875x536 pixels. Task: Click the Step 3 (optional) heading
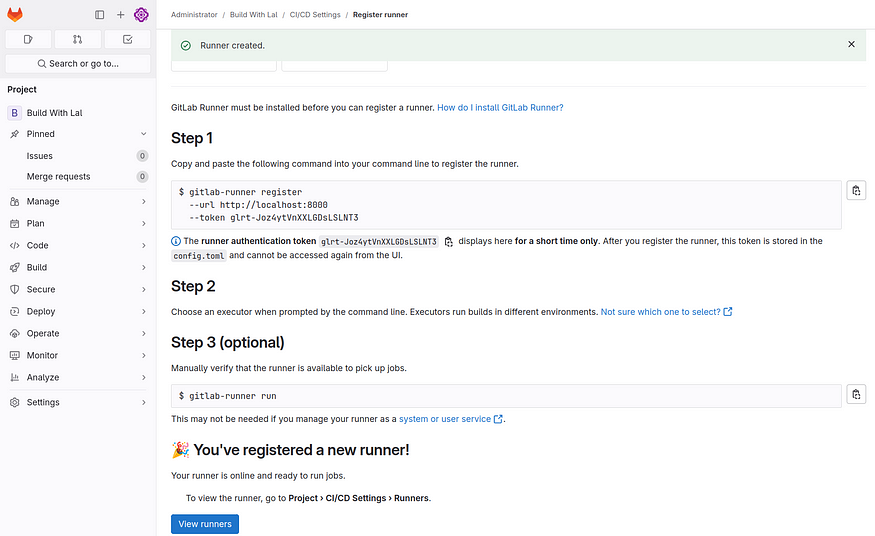tap(228, 342)
